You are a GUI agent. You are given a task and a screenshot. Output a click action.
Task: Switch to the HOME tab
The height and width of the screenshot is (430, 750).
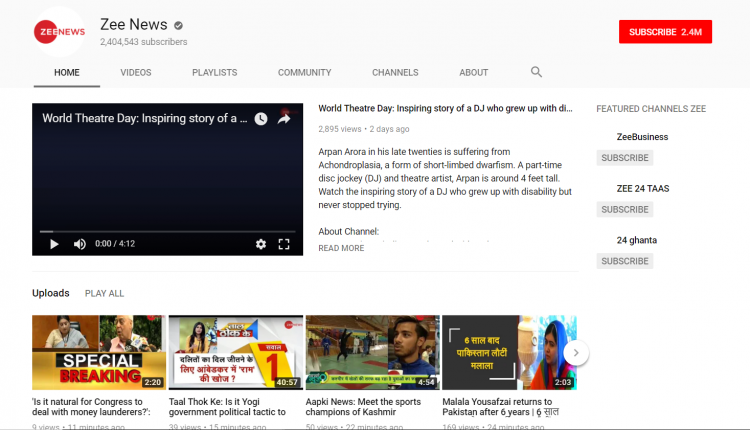pos(66,73)
